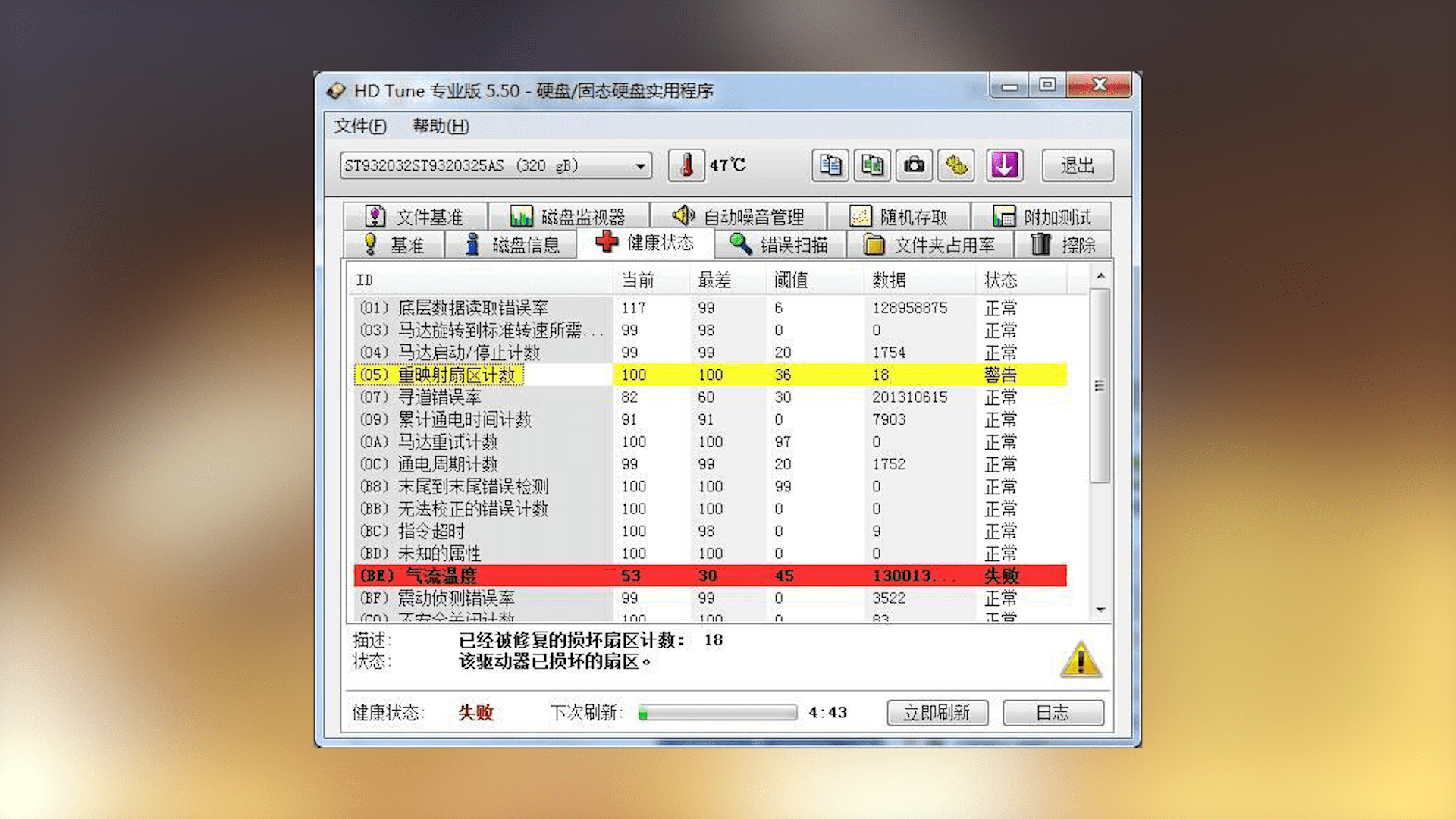1456x819 pixels.
Task: Select row (09) 累计通电时间计数
Action: click(x=711, y=419)
